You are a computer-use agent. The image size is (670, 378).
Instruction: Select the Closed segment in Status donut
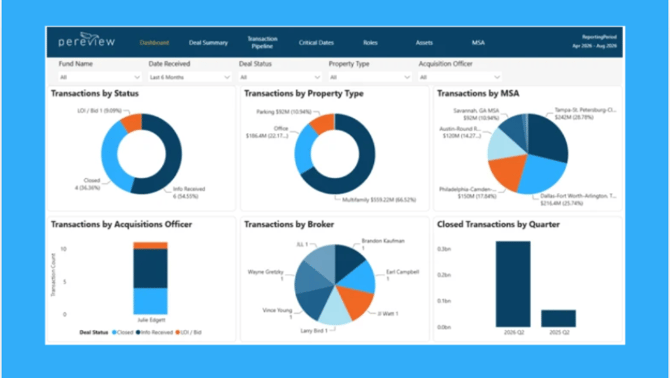tap(111, 158)
